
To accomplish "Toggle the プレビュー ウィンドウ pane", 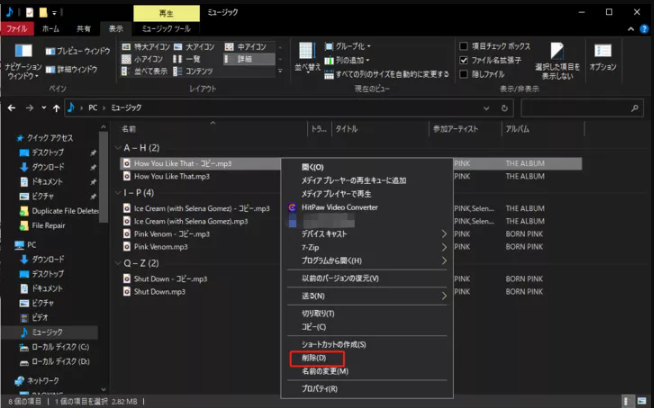I will pos(78,51).
